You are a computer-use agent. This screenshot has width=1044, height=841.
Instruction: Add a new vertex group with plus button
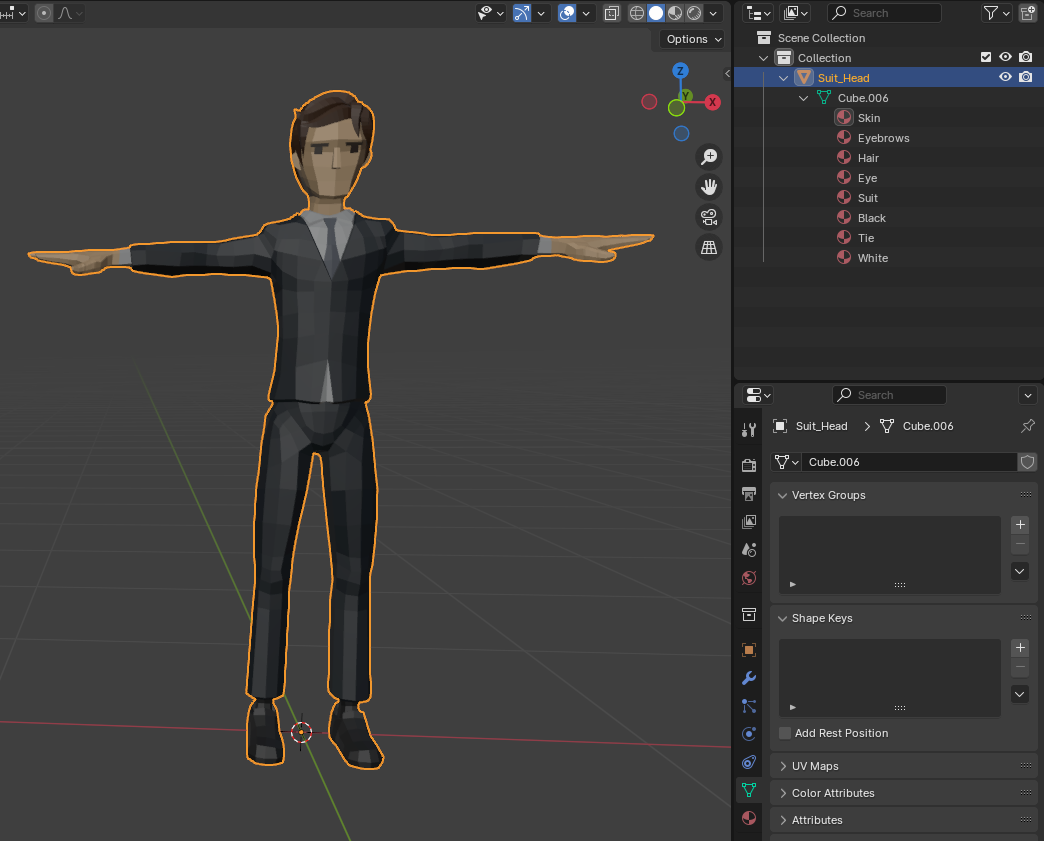(1020, 524)
